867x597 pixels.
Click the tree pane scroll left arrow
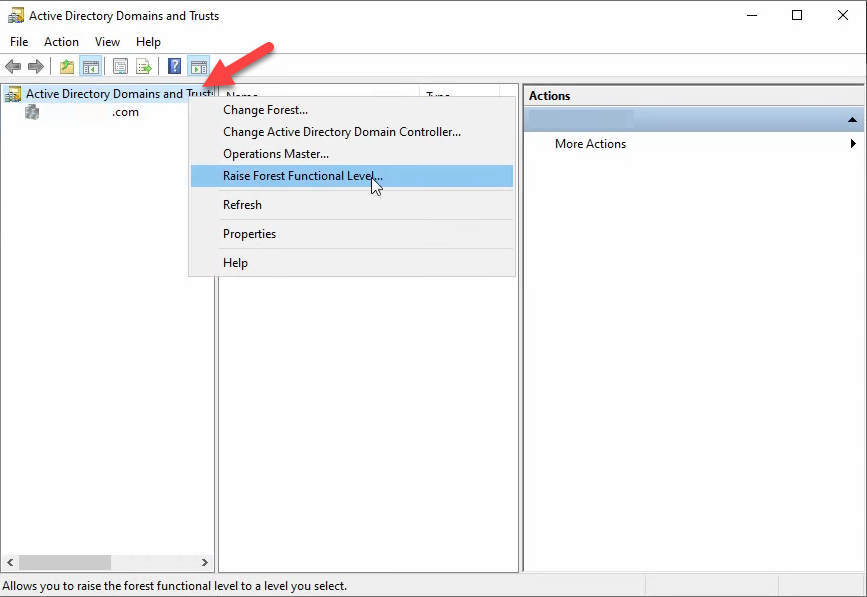tap(10, 563)
